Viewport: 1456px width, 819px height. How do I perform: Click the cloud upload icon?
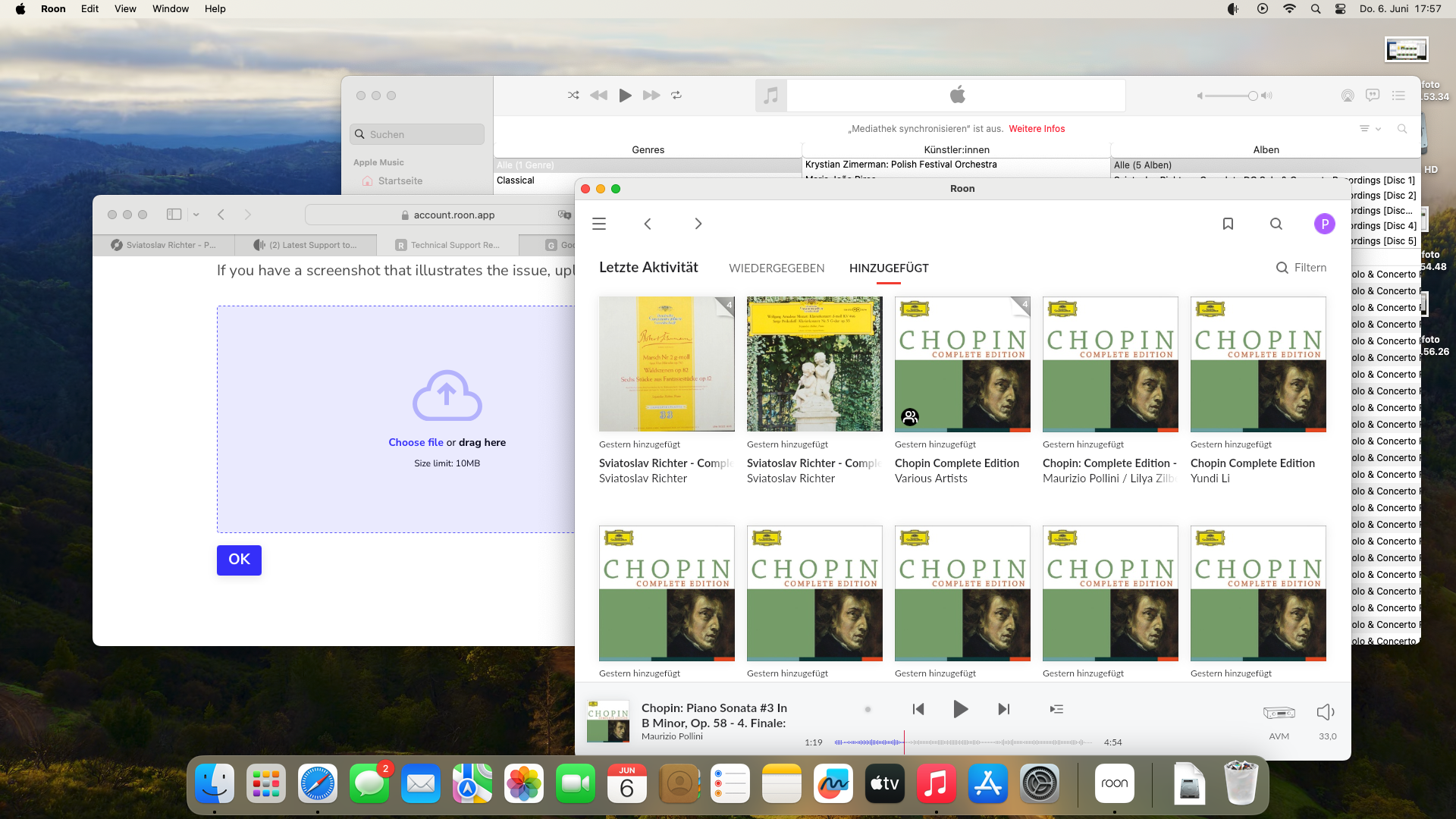point(447,395)
